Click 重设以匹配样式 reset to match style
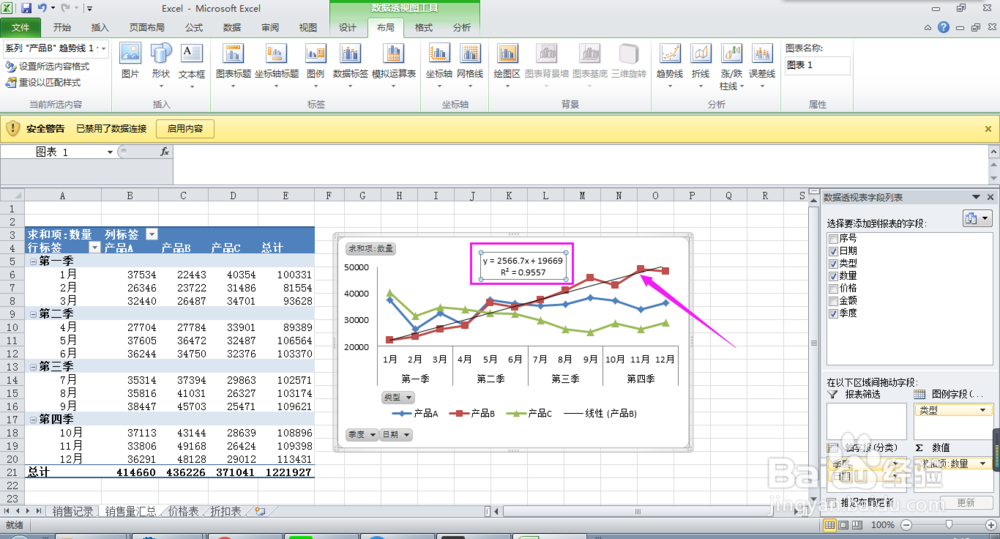The height and width of the screenshot is (539, 1000). point(43,82)
